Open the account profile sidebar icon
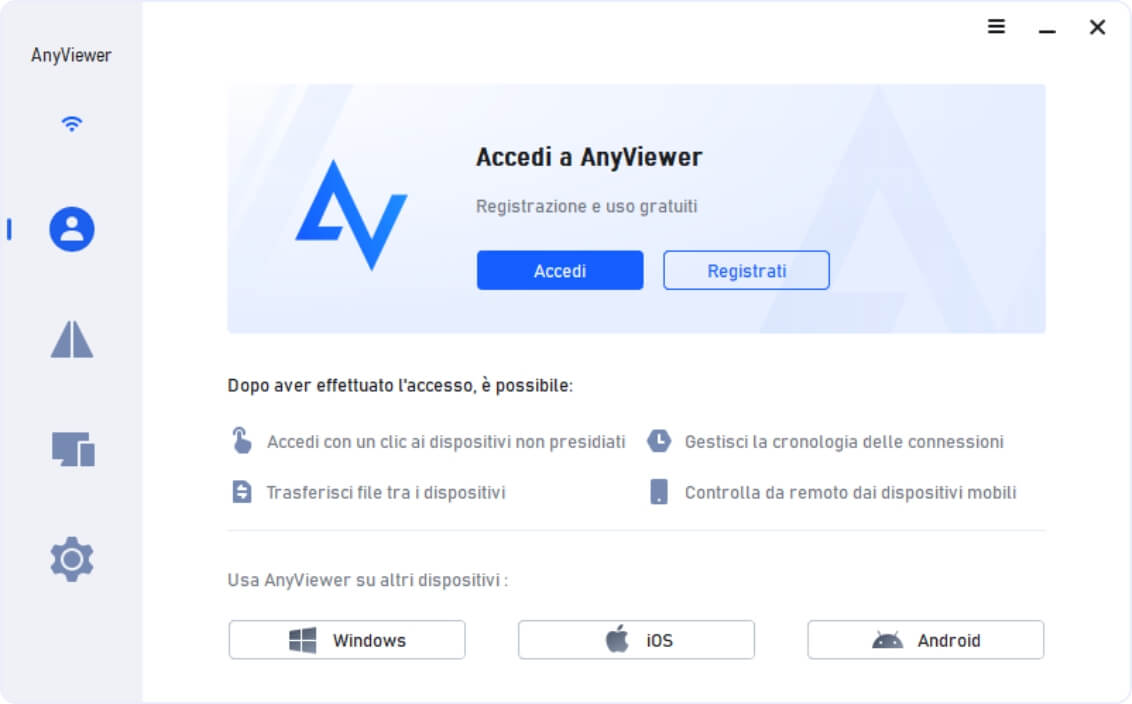This screenshot has width=1132, height=704. coord(71,230)
